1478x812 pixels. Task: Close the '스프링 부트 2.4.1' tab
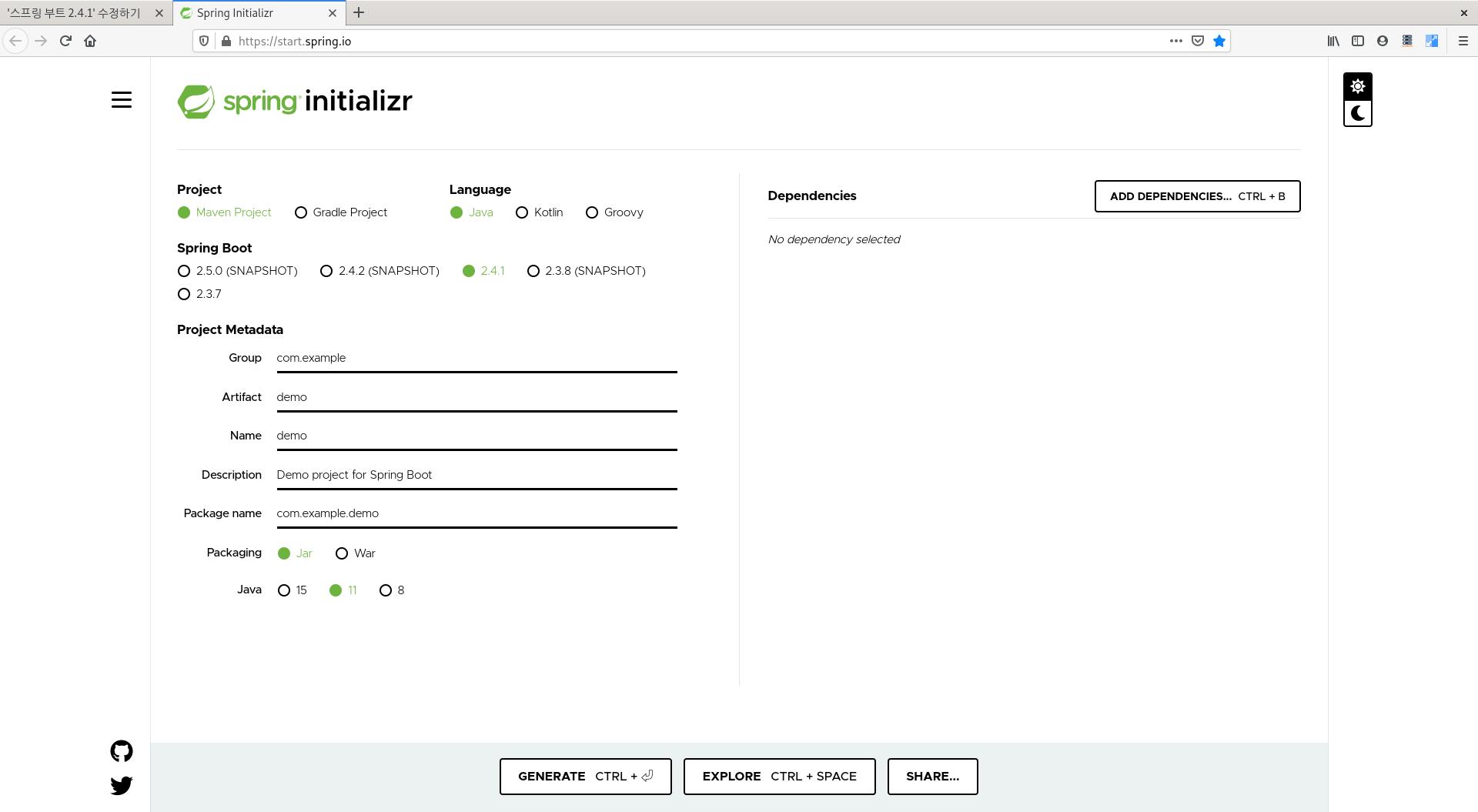159,13
